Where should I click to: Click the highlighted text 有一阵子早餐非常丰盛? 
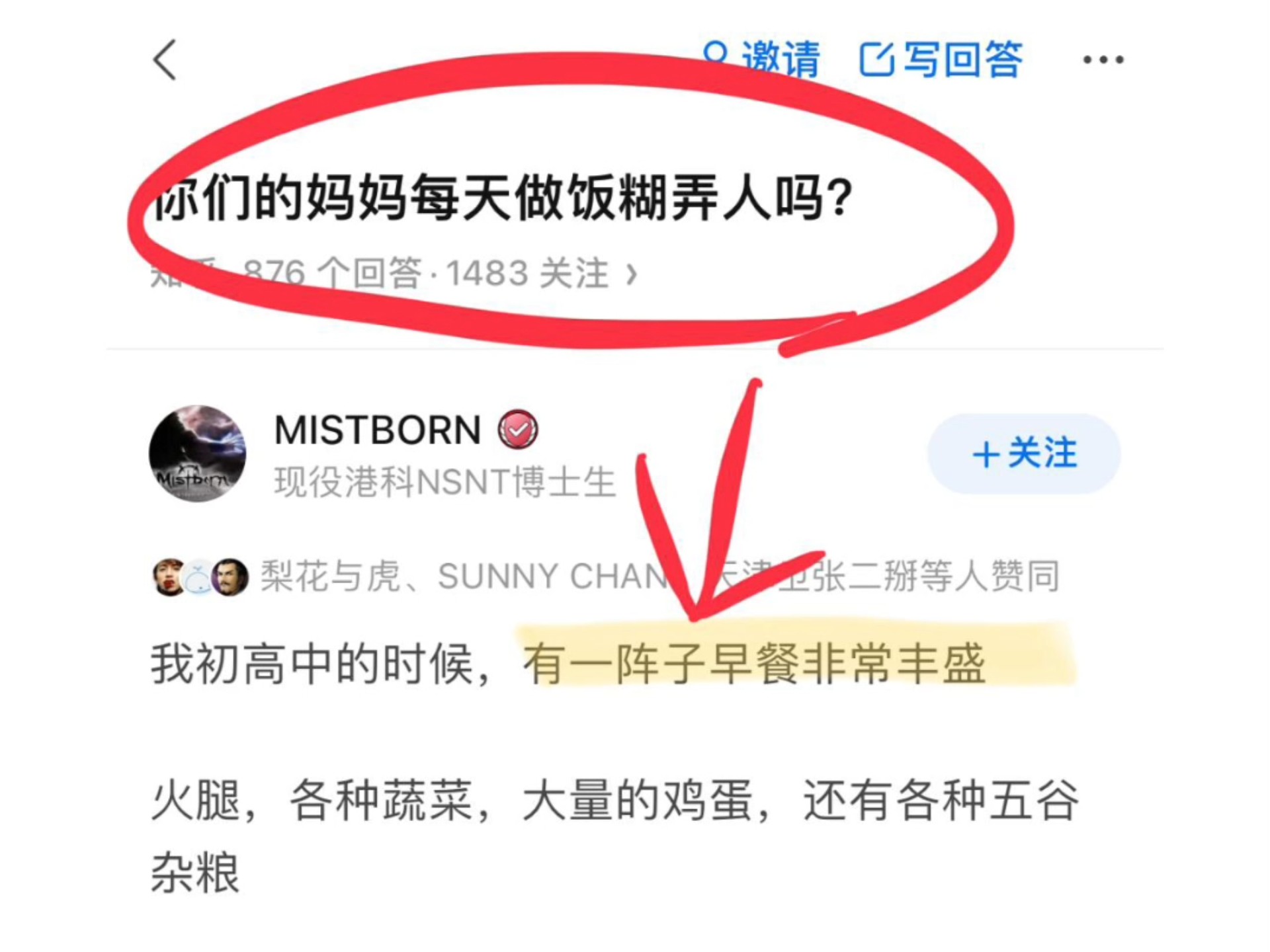pyautogui.click(x=755, y=663)
